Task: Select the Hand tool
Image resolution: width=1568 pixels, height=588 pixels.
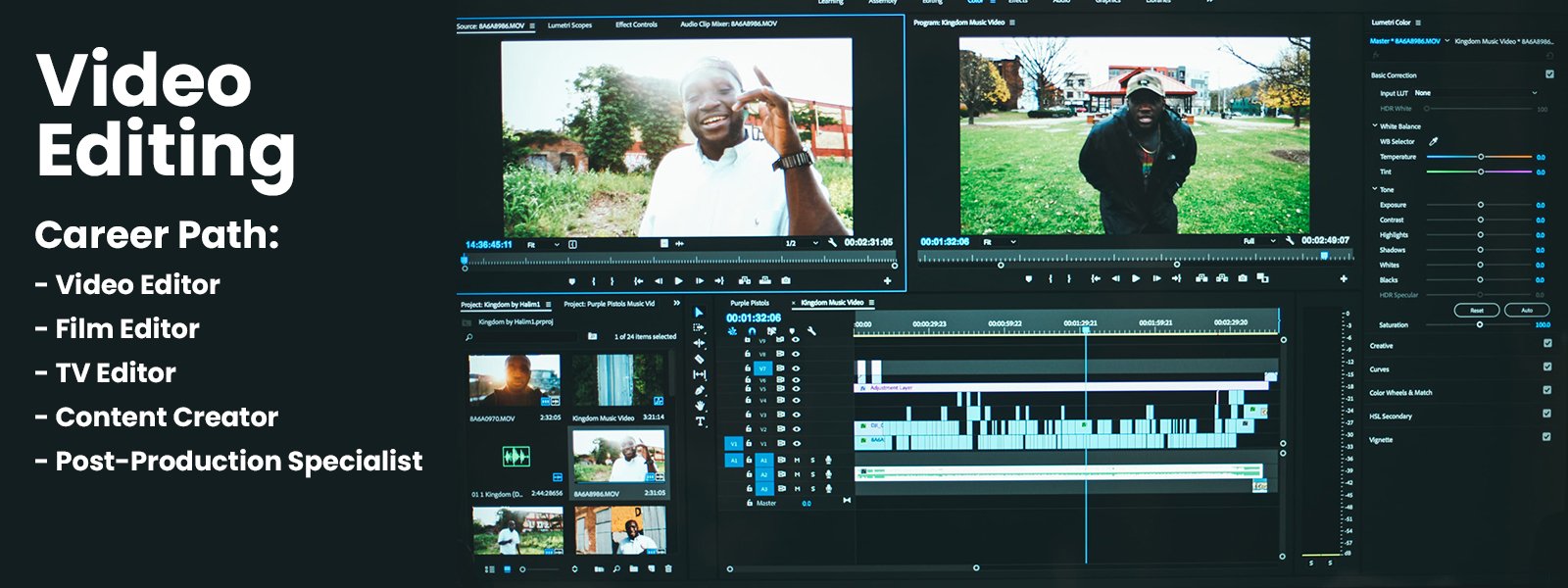Action: pyautogui.click(x=700, y=406)
